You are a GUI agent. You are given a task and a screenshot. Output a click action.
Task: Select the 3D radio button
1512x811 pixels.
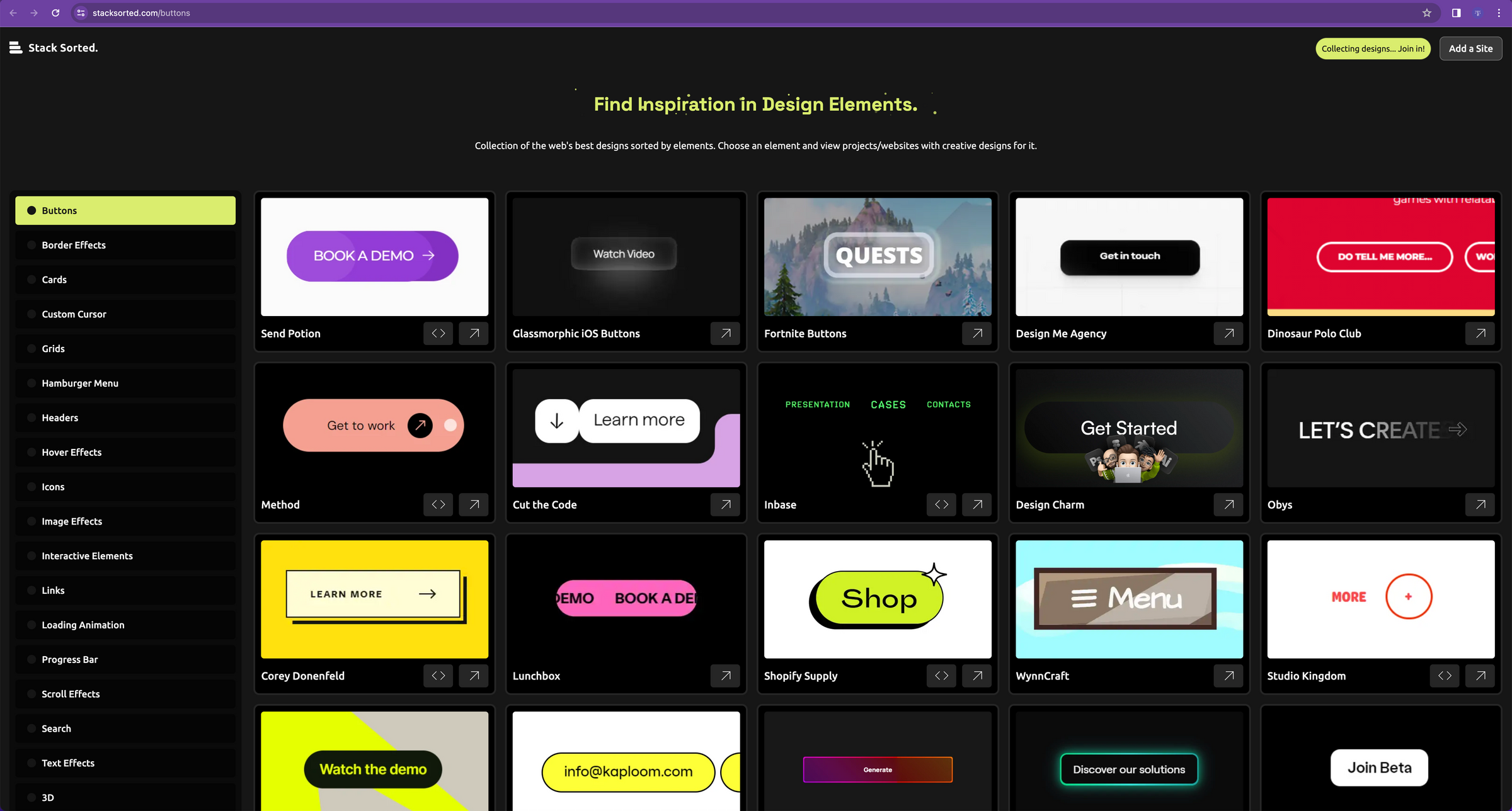[x=31, y=797]
